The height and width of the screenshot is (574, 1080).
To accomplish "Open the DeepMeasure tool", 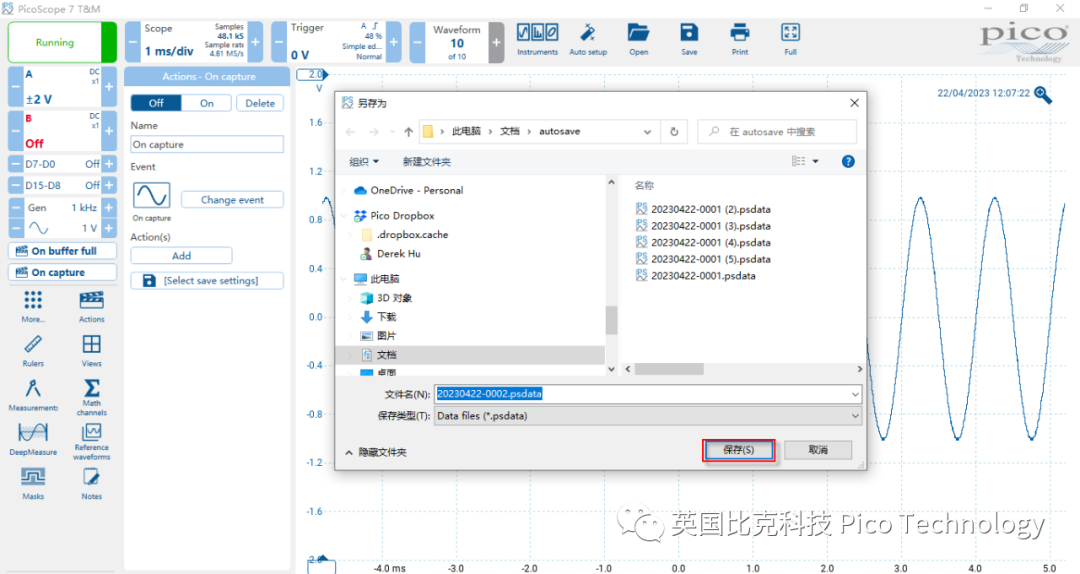I will pyautogui.click(x=33, y=433).
